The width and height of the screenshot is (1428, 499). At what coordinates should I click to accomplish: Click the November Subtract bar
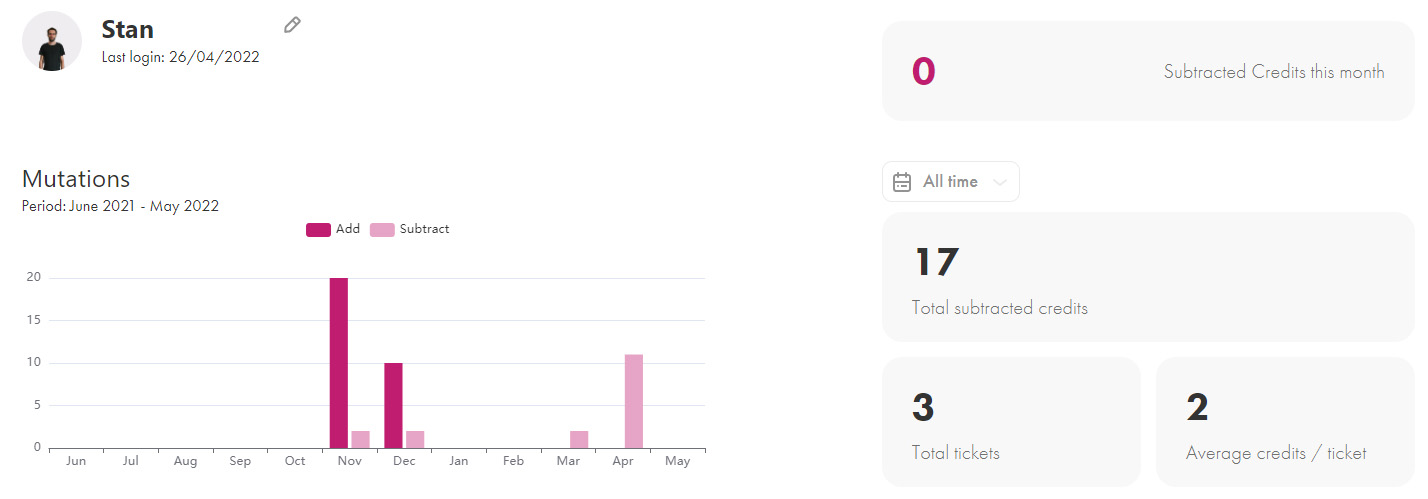pyautogui.click(x=360, y=439)
